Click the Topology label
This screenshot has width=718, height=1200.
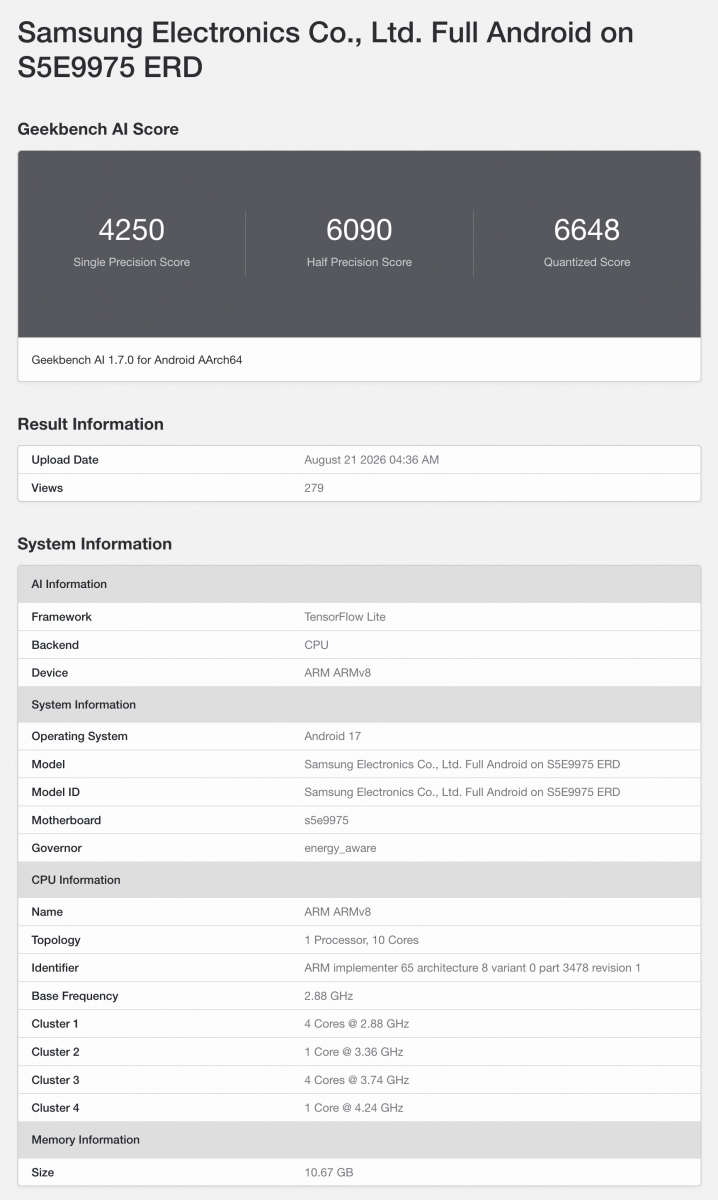(56, 940)
